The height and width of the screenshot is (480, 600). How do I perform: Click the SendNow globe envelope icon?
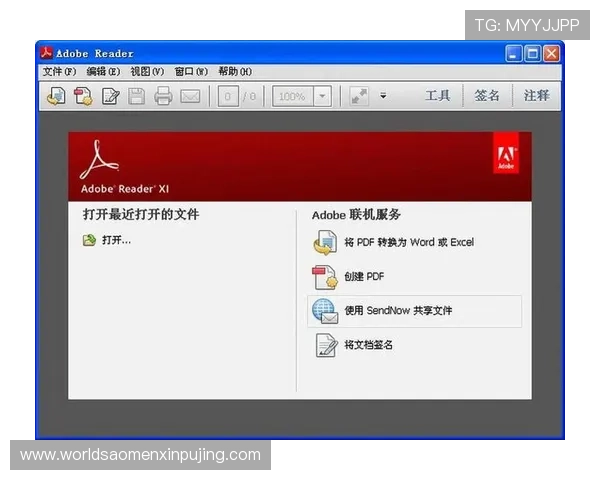[325, 311]
